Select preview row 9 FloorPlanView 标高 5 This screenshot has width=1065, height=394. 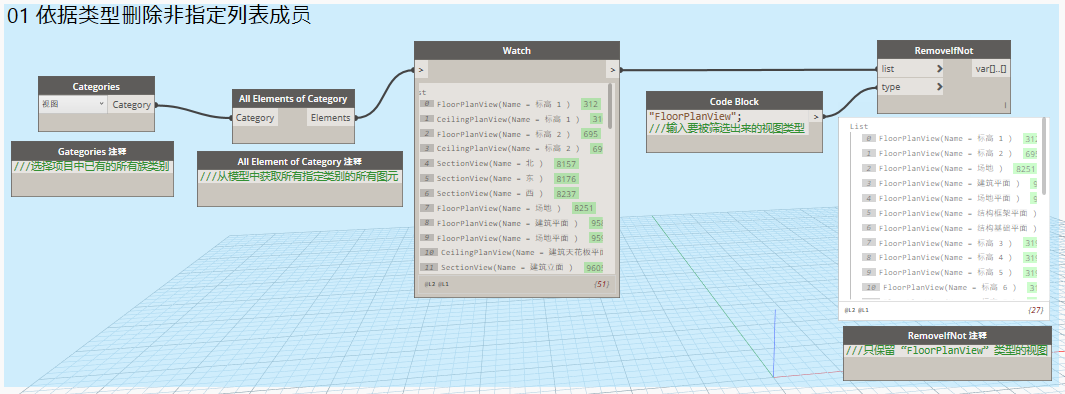(949, 273)
